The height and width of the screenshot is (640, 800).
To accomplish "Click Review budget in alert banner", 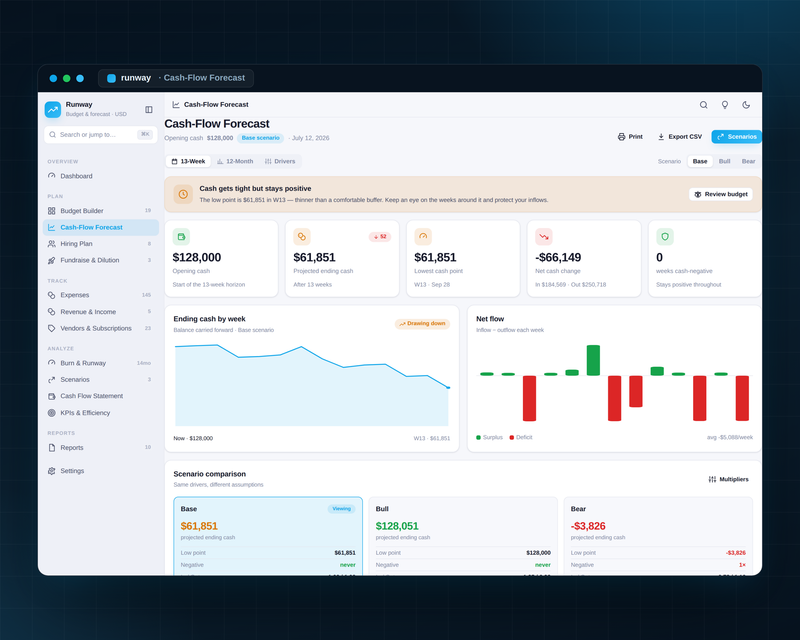I will click(720, 194).
